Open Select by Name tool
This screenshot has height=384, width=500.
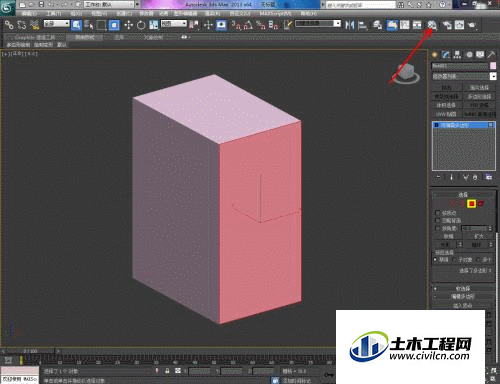[x=89, y=25]
